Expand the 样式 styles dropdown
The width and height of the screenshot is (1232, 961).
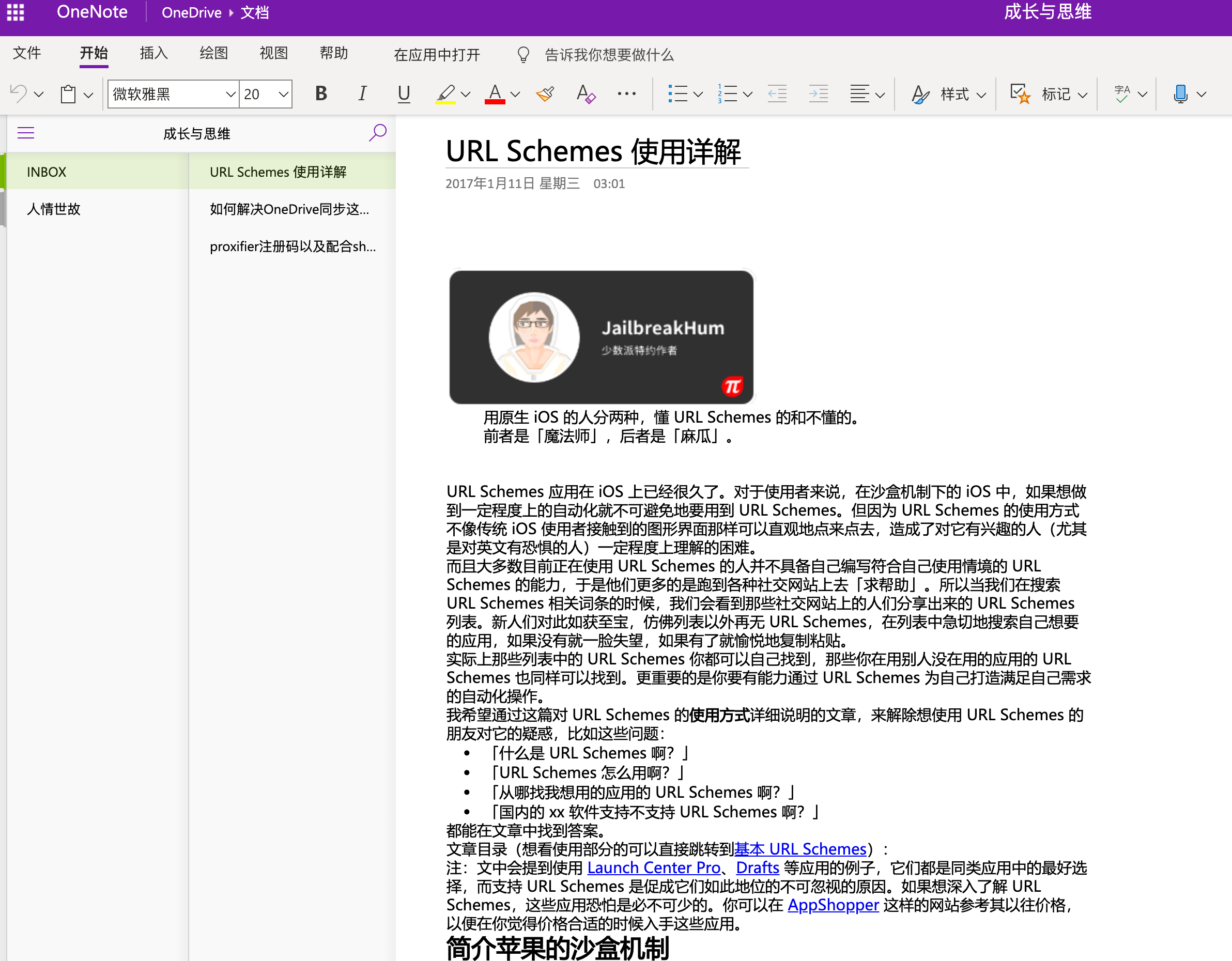coord(981,94)
